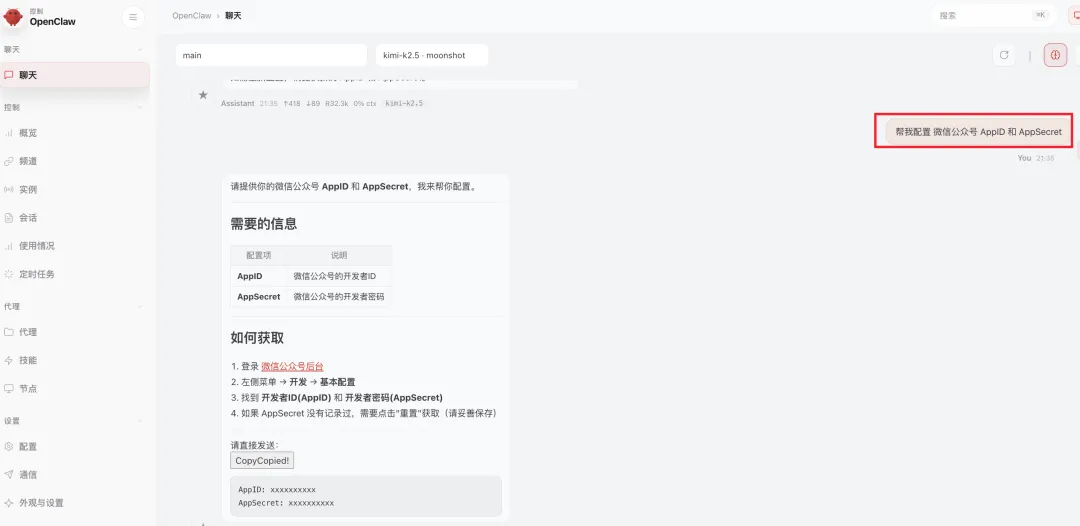Image resolution: width=1080 pixels, height=526 pixels.
Task: Click the 需要的信息 heading
Action: [x=264, y=224]
